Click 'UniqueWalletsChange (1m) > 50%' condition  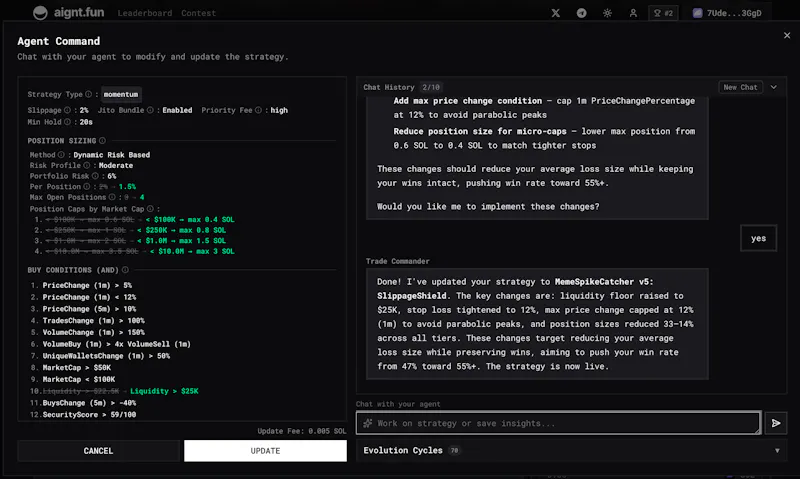click(x=106, y=356)
